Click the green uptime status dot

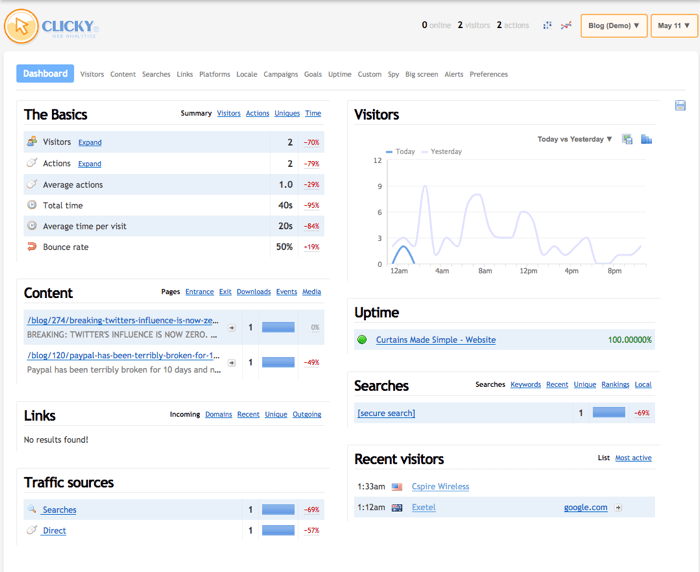click(x=362, y=340)
